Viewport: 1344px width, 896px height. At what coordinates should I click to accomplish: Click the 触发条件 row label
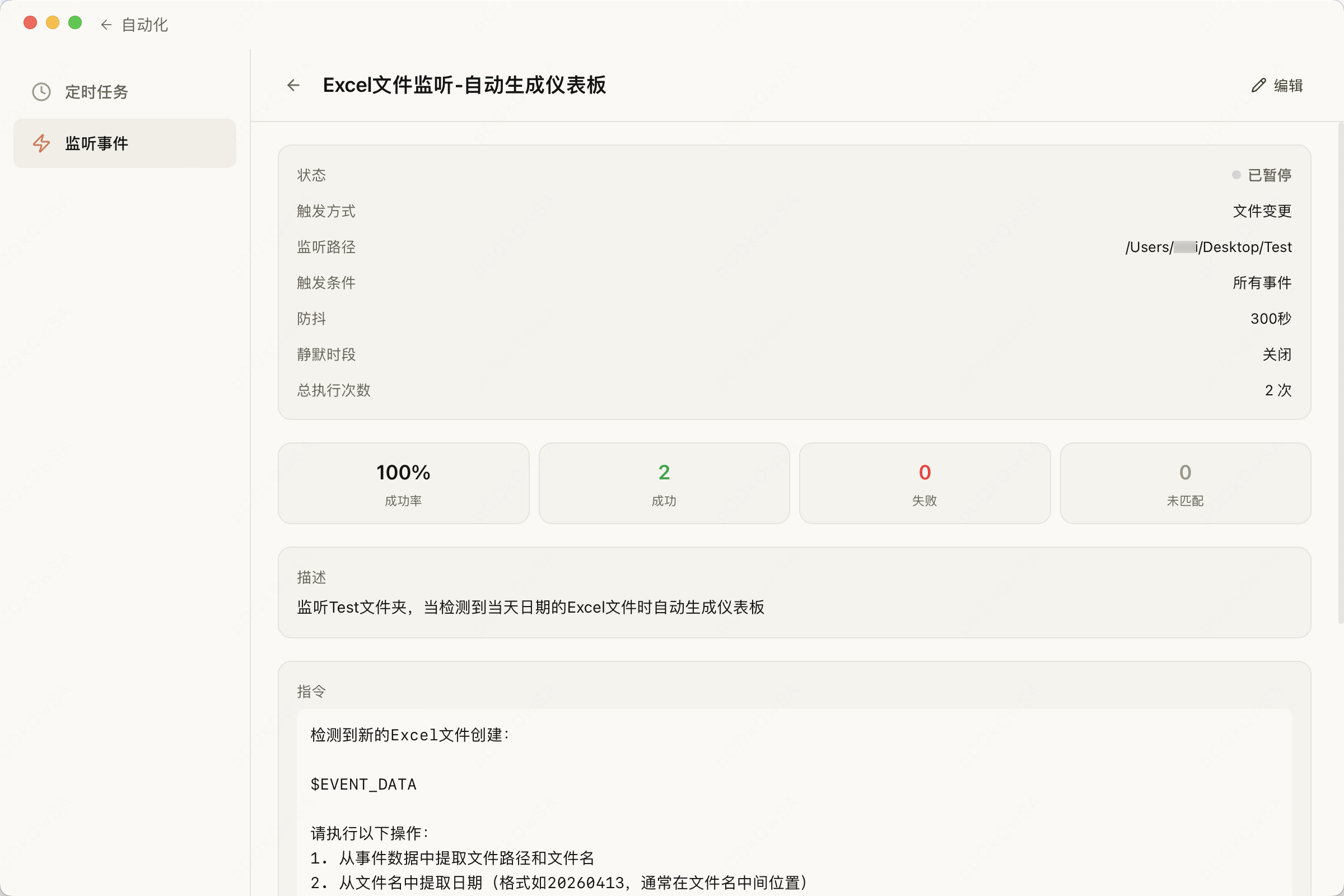tap(326, 282)
